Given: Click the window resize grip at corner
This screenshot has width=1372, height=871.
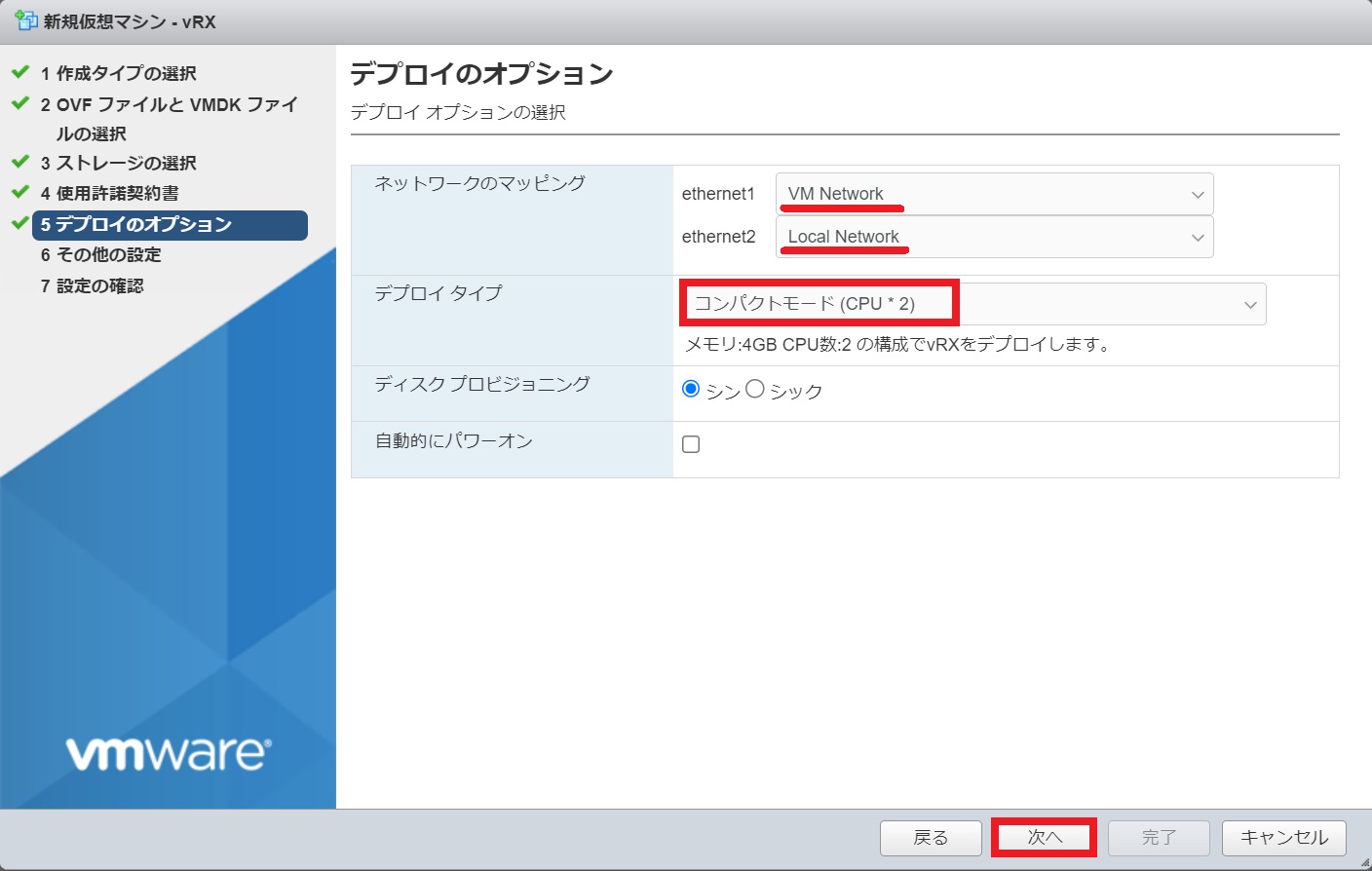Looking at the screenshot, I should click(1364, 863).
